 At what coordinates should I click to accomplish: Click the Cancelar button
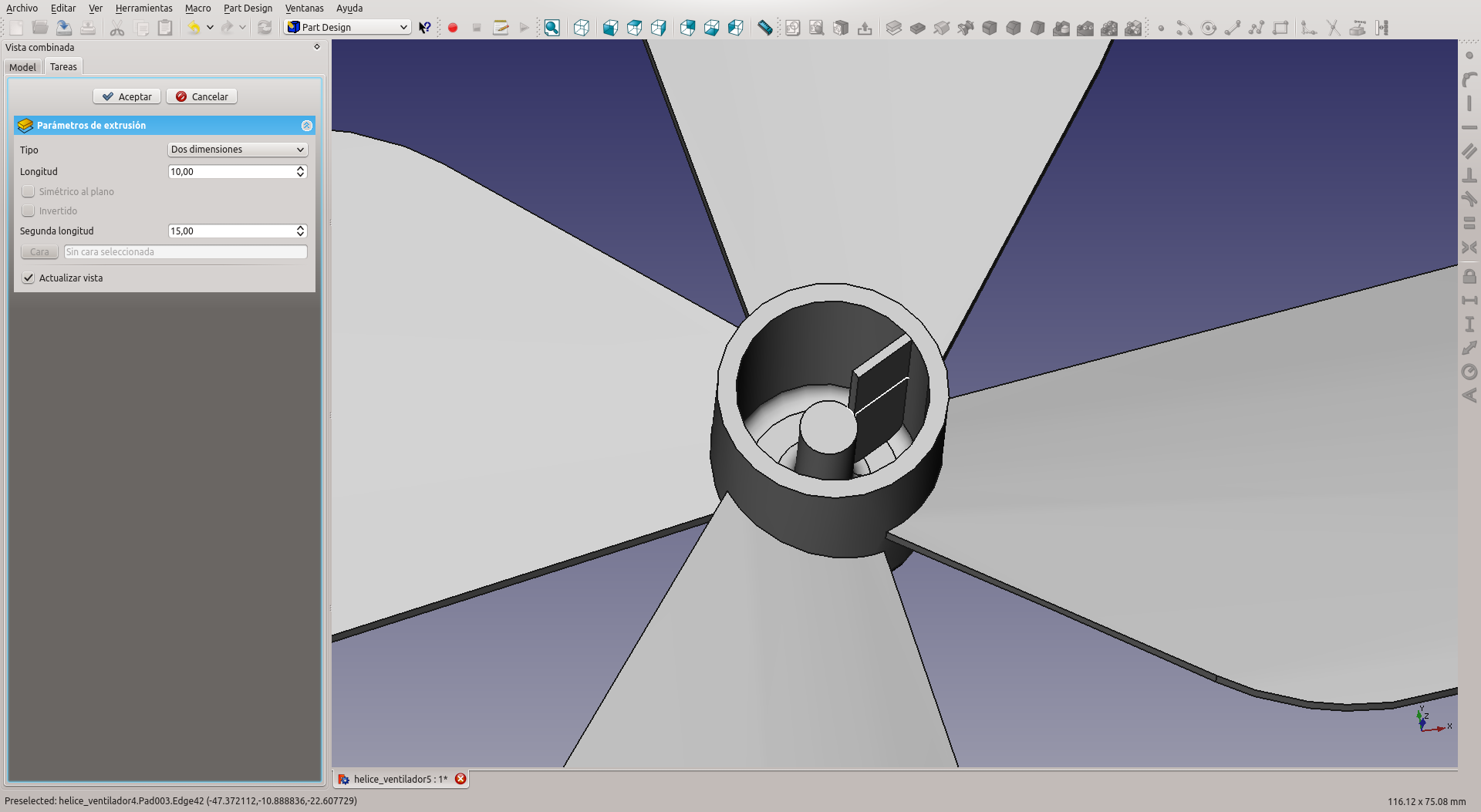click(201, 96)
